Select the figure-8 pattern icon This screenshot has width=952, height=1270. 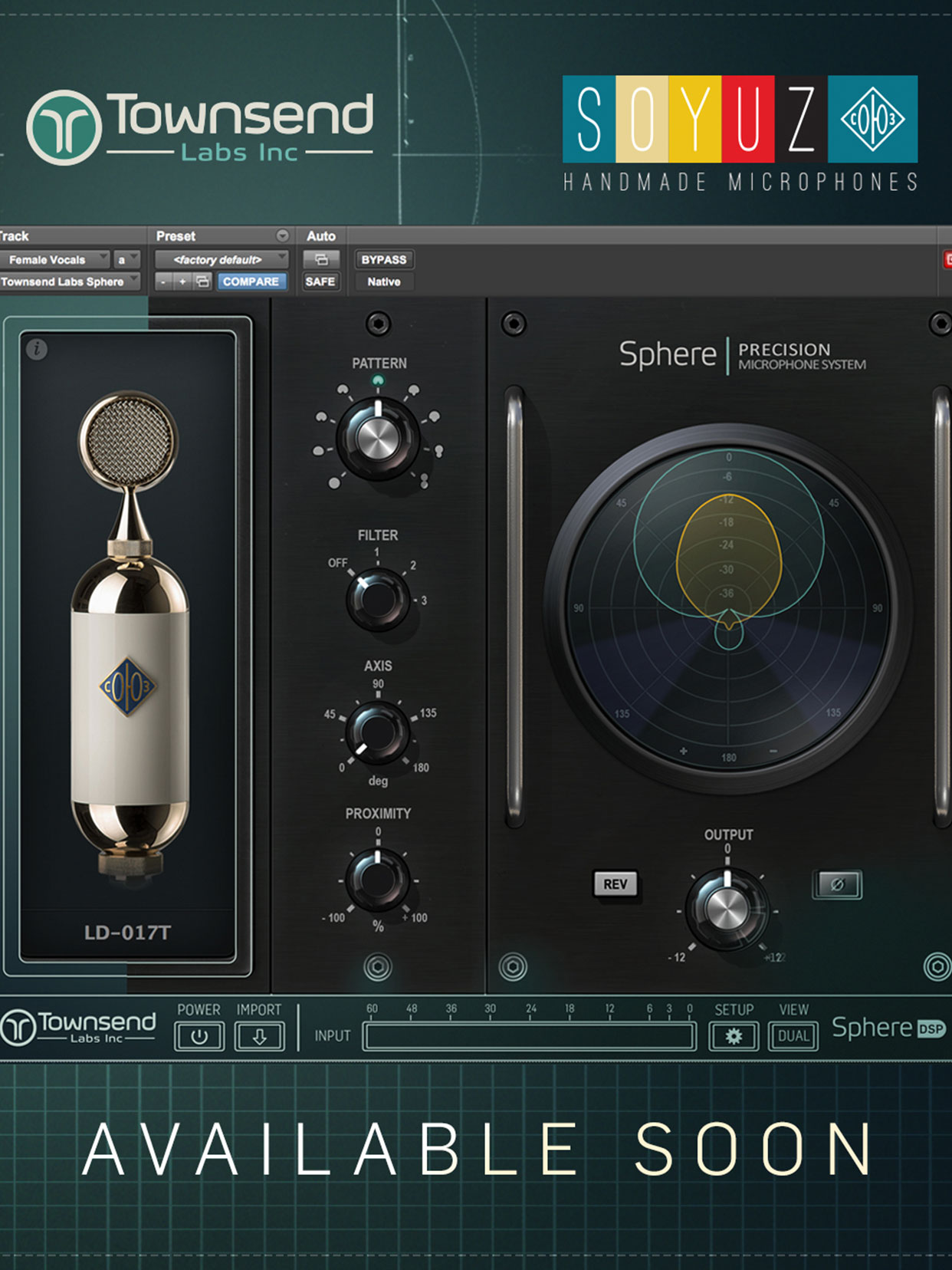(x=424, y=481)
